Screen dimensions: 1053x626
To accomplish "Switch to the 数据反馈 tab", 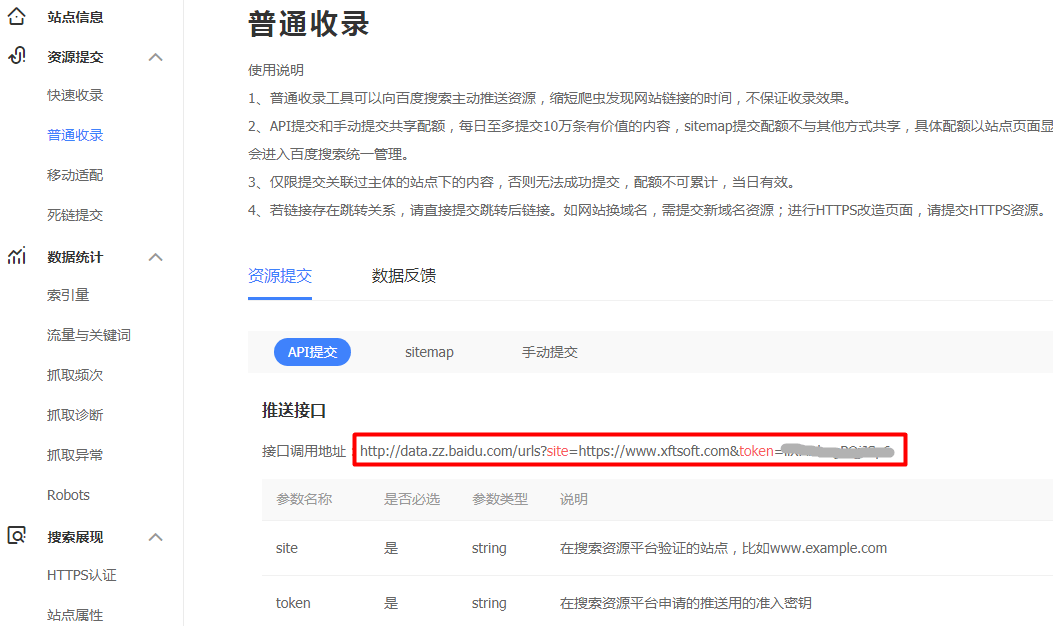I will point(404,276).
